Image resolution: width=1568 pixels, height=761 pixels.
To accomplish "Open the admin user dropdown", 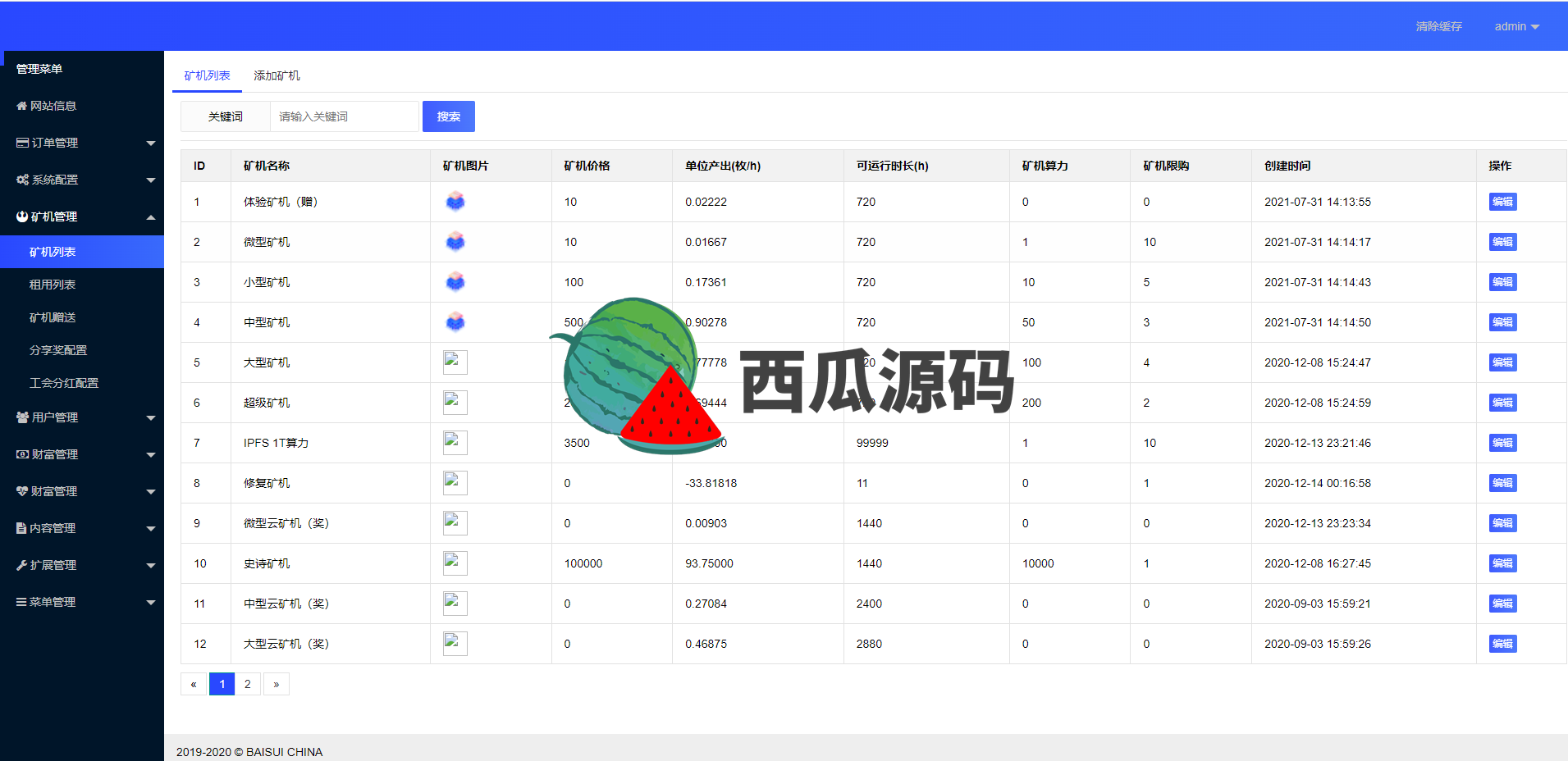I will click(1516, 26).
